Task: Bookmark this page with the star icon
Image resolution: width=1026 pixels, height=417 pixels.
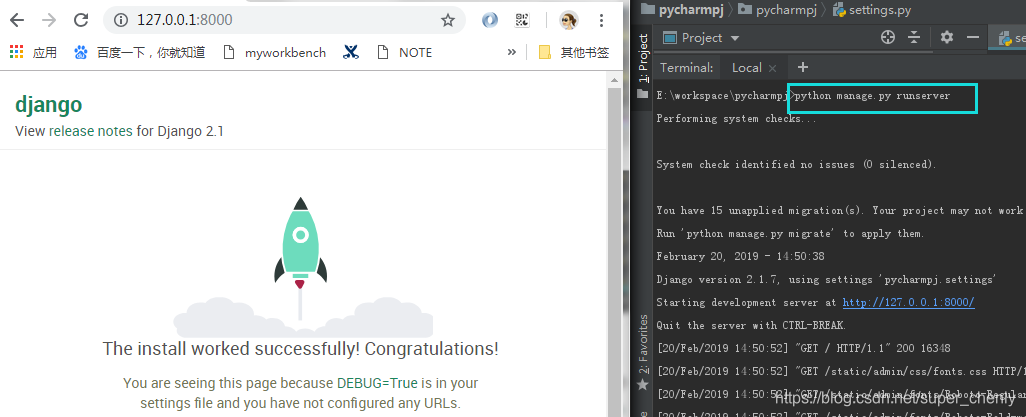Action: [448, 20]
